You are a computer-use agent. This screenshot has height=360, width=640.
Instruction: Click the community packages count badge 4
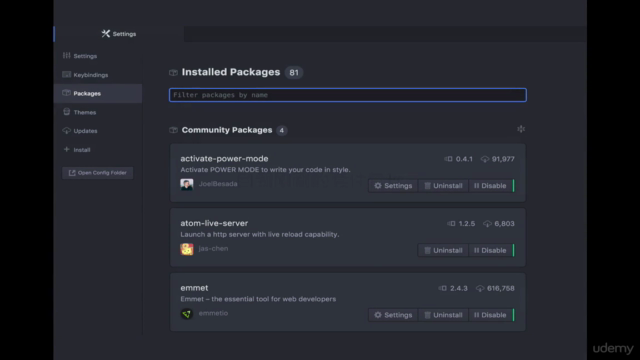(282, 130)
